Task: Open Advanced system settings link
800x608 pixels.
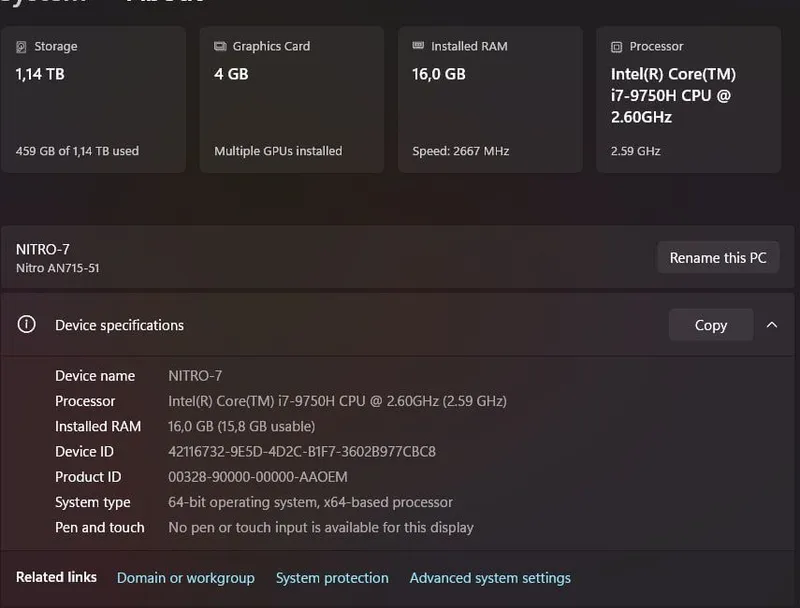Action: [490, 578]
